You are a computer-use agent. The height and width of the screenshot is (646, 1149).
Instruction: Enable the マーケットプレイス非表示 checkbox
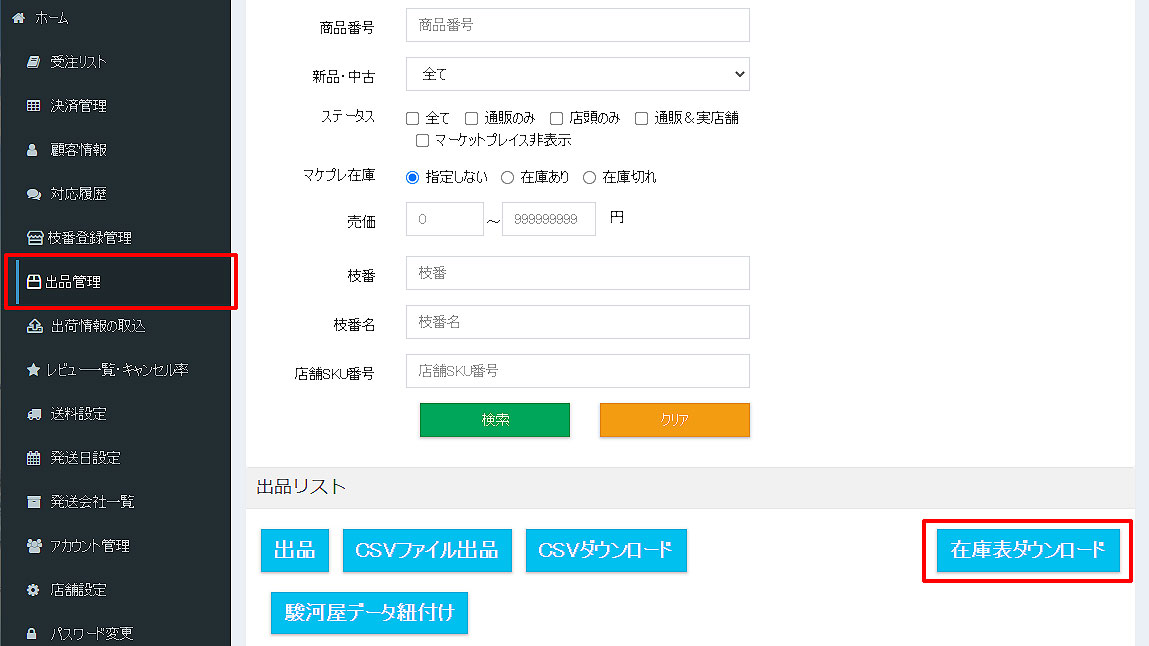click(422, 140)
